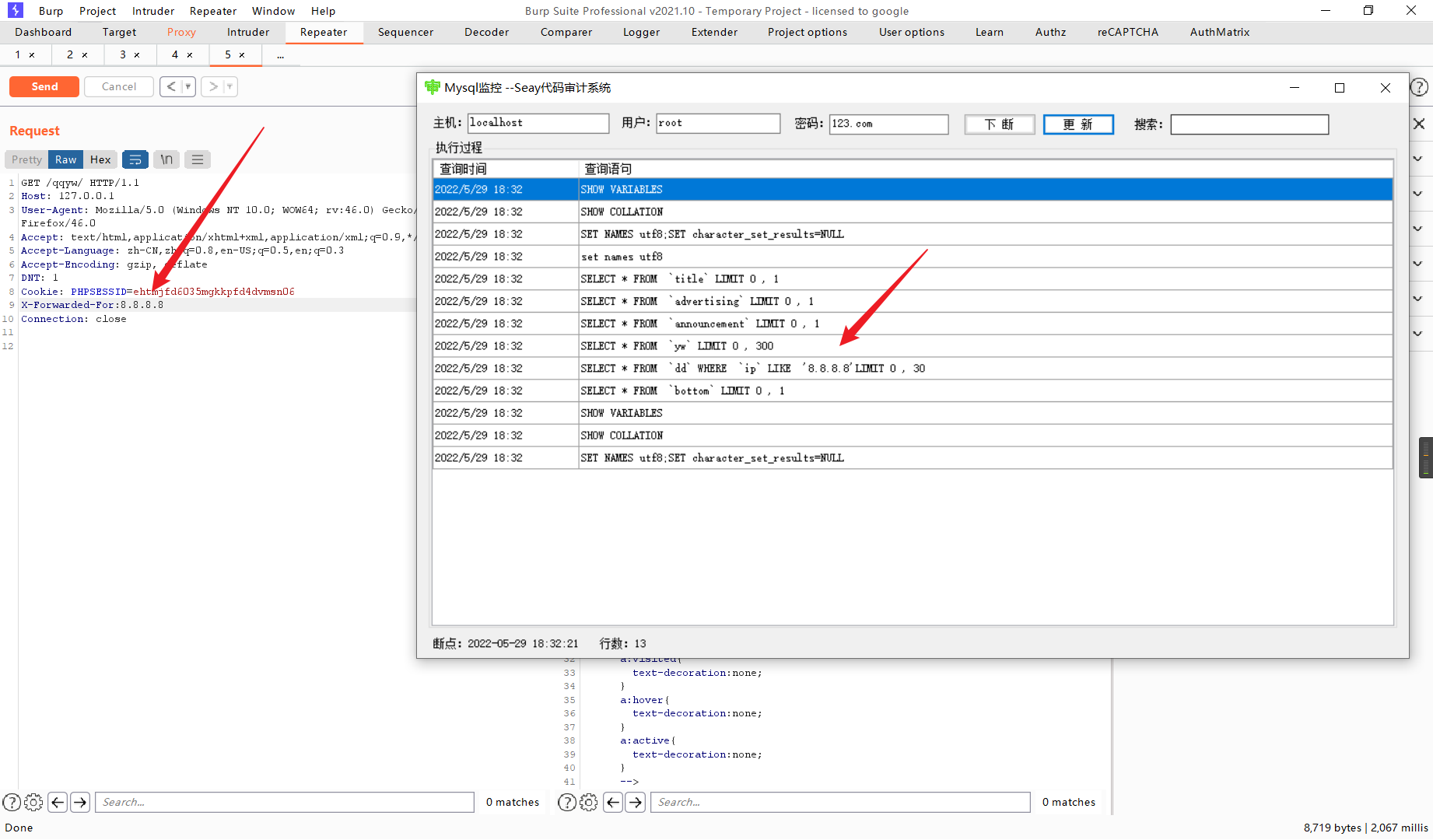Open the Window menu
Viewport: 1433px width, 840px height.
(274, 11)
